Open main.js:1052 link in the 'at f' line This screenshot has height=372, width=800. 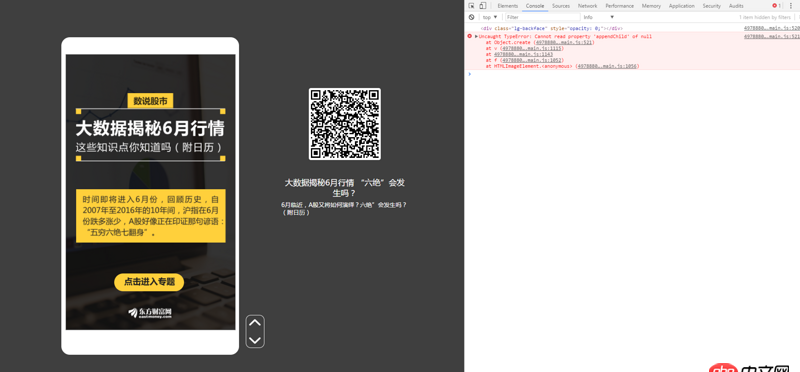(x=533, y=60)
